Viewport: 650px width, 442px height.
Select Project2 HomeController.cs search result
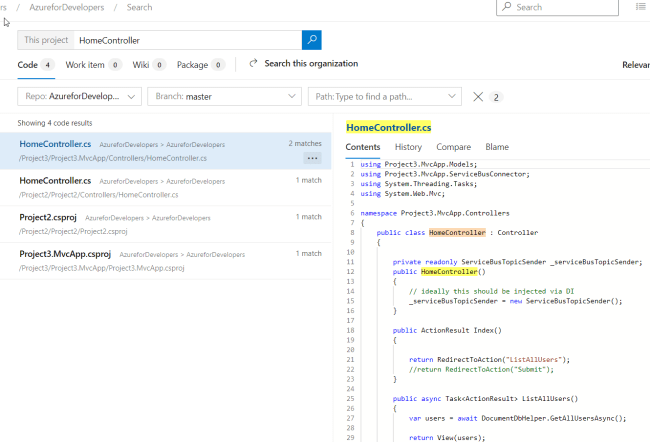55,181
